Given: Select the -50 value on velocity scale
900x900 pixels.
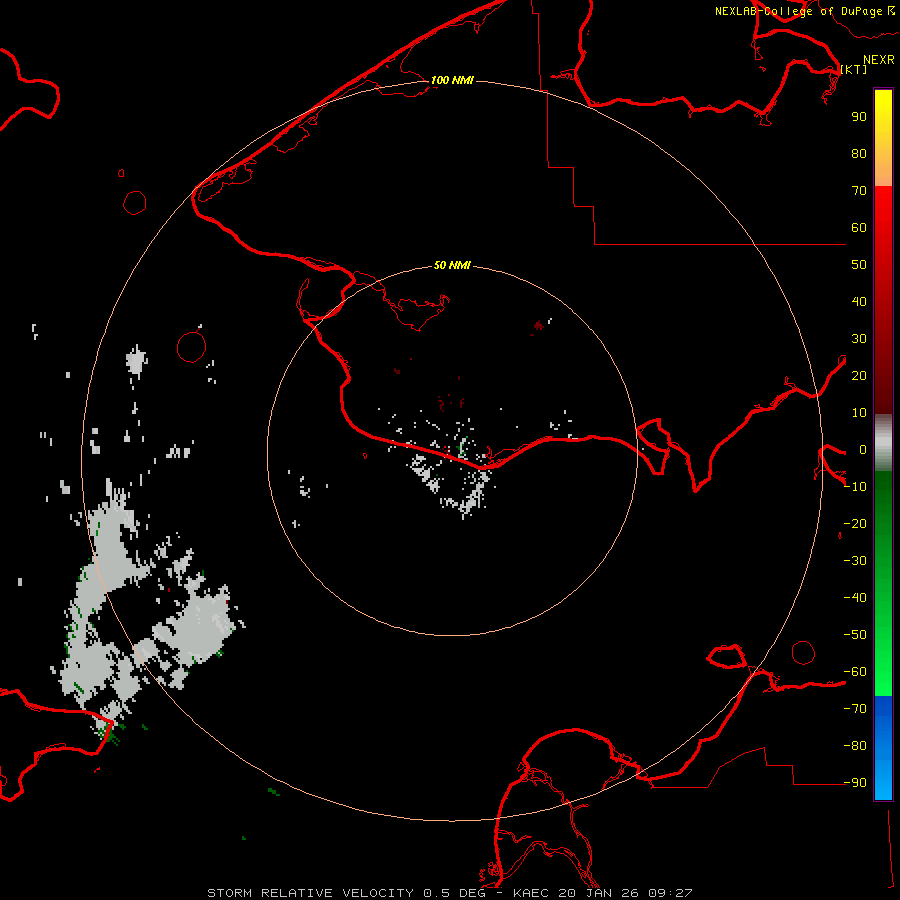Looking at the screenshot, I should click(x=855, y=634).
